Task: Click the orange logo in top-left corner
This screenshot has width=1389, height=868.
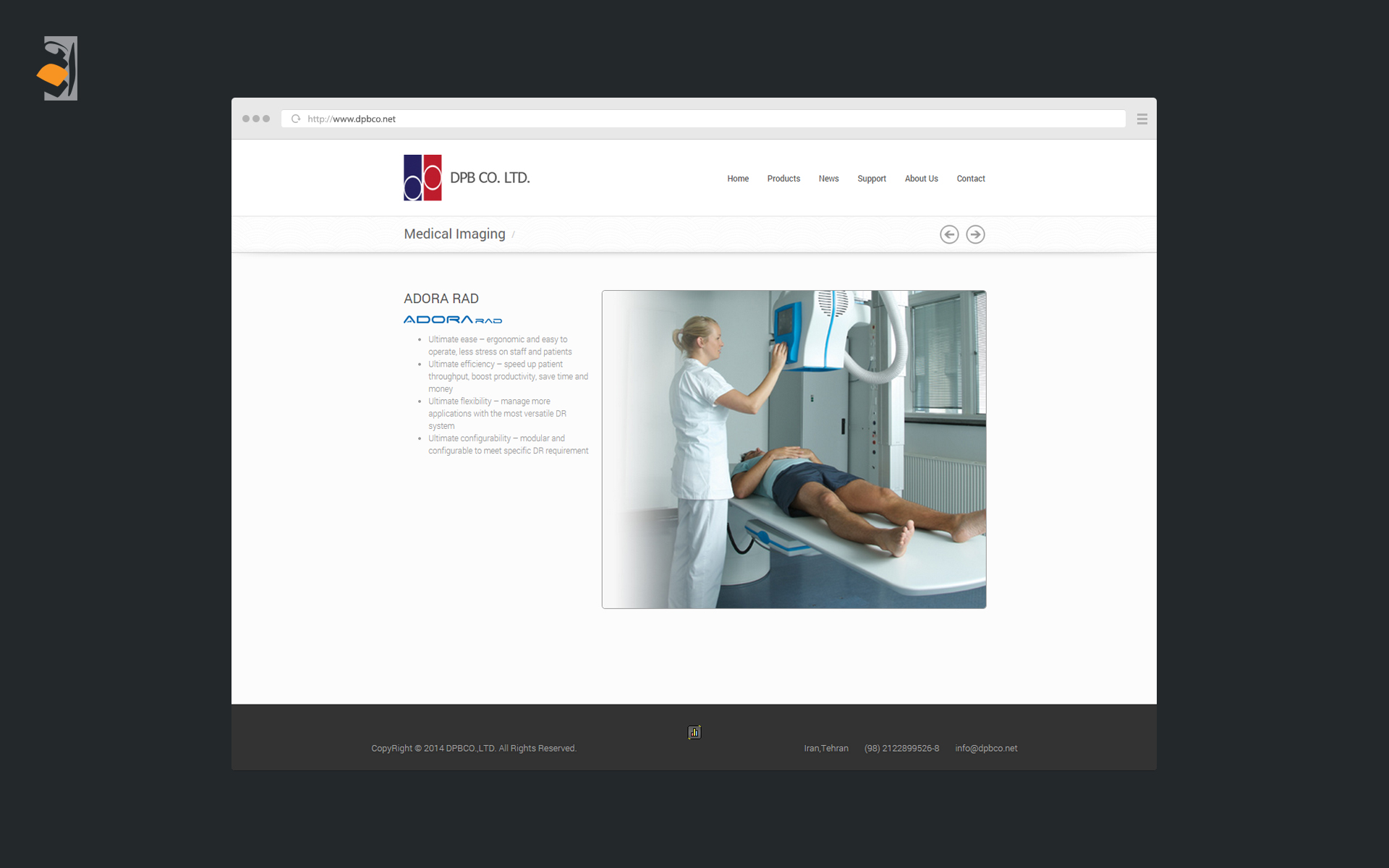Action: [x=57, y=69]
